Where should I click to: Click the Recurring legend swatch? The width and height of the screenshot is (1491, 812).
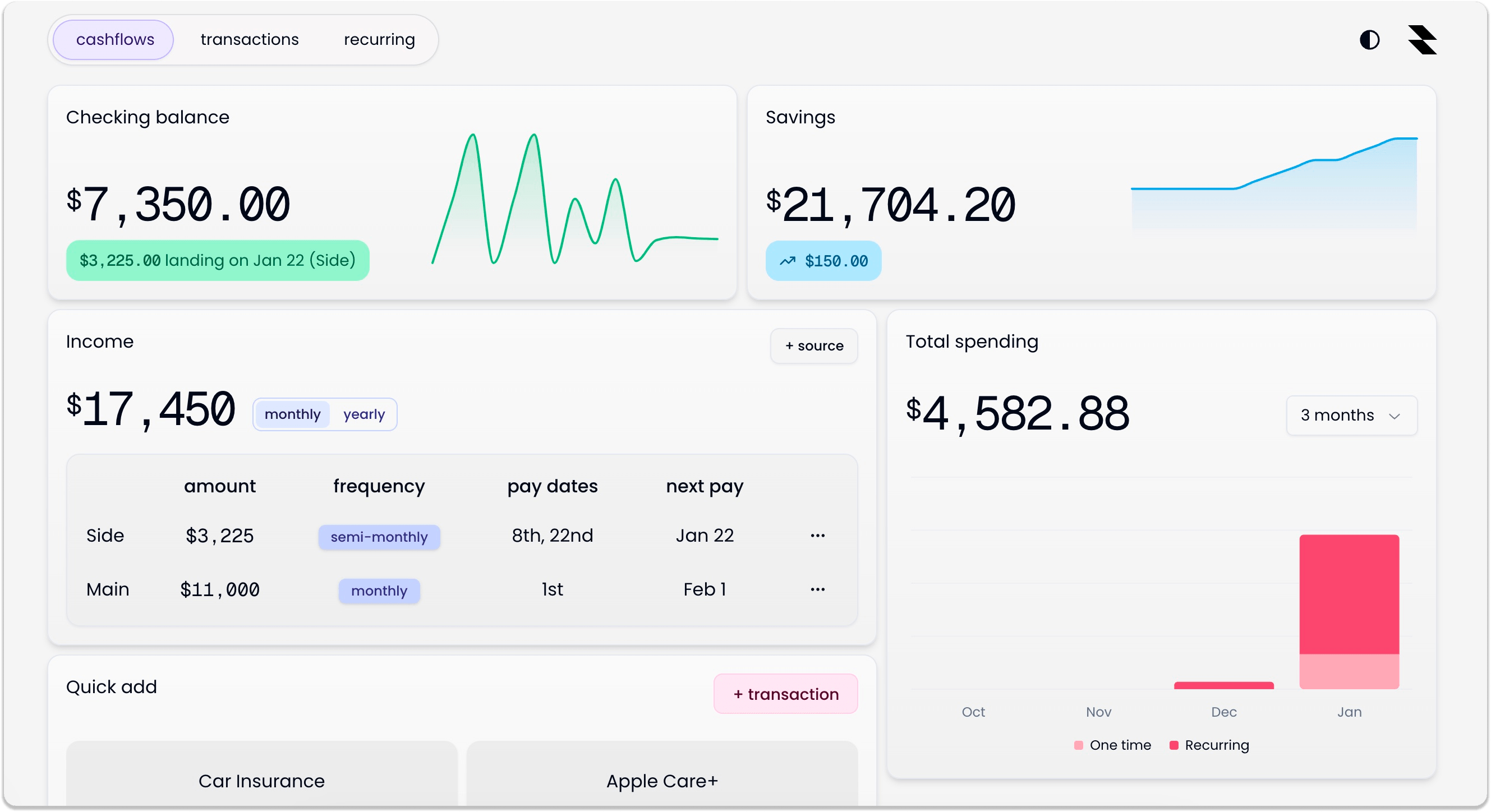(x=1174, y=745)
